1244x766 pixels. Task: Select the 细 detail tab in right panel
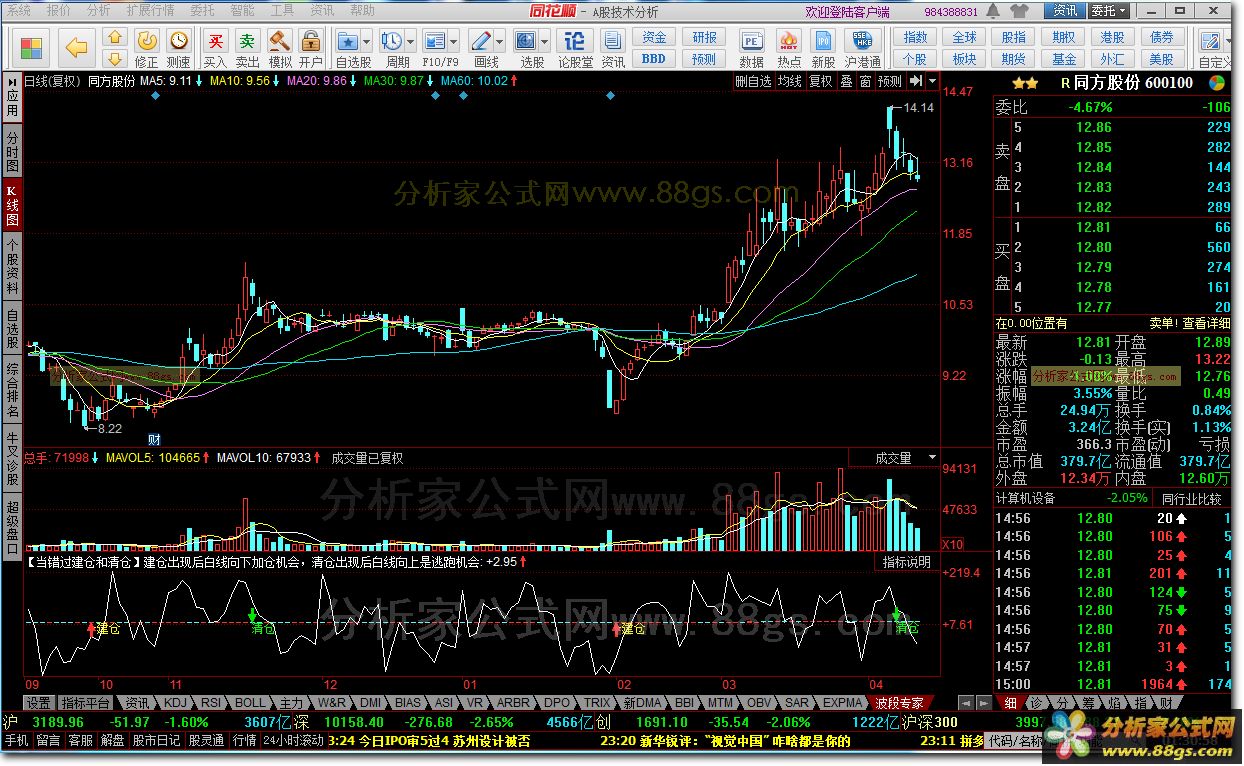(1012, 704)
